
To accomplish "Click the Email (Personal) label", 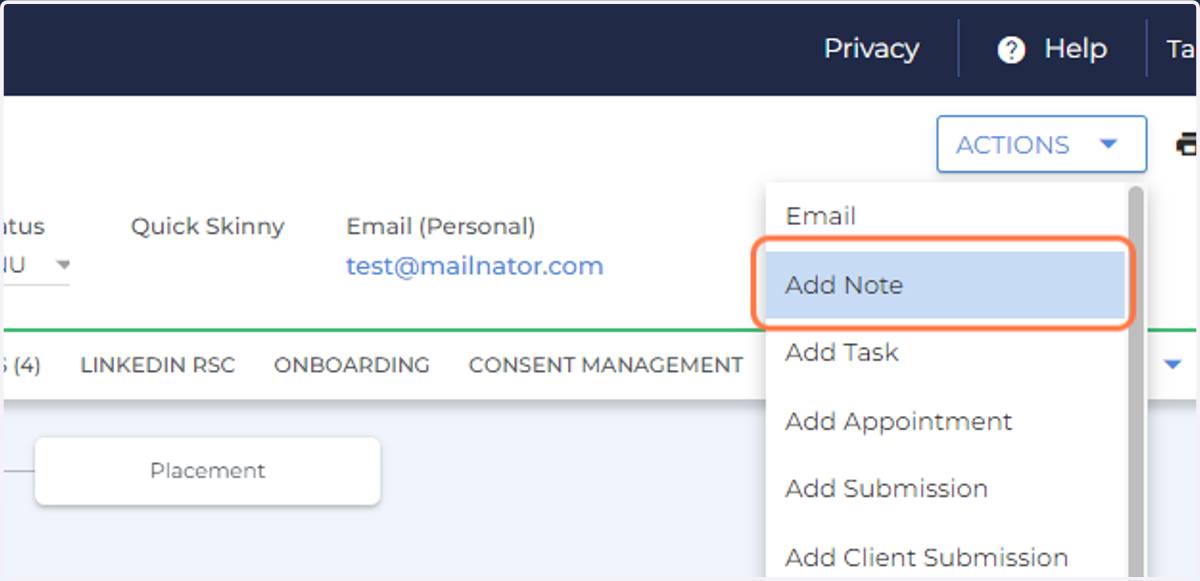I will [441, 227].
